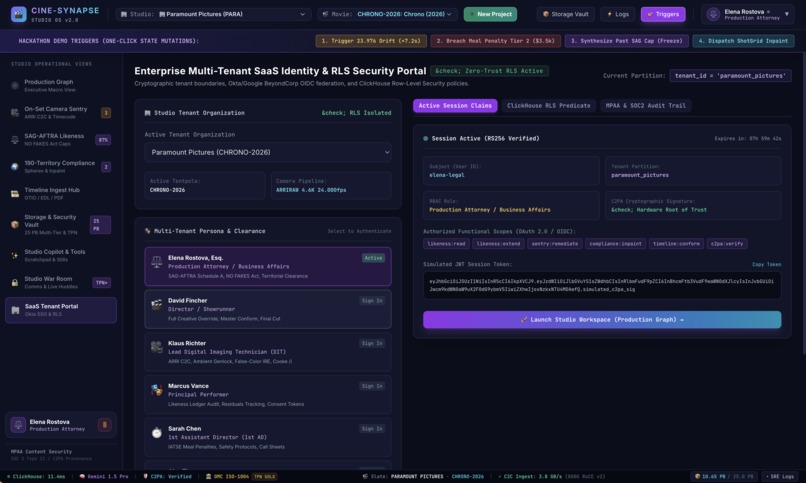This screenshot has width=806, height=483.
Task: Click the C2PA Verified status entry
Action: 167,476
